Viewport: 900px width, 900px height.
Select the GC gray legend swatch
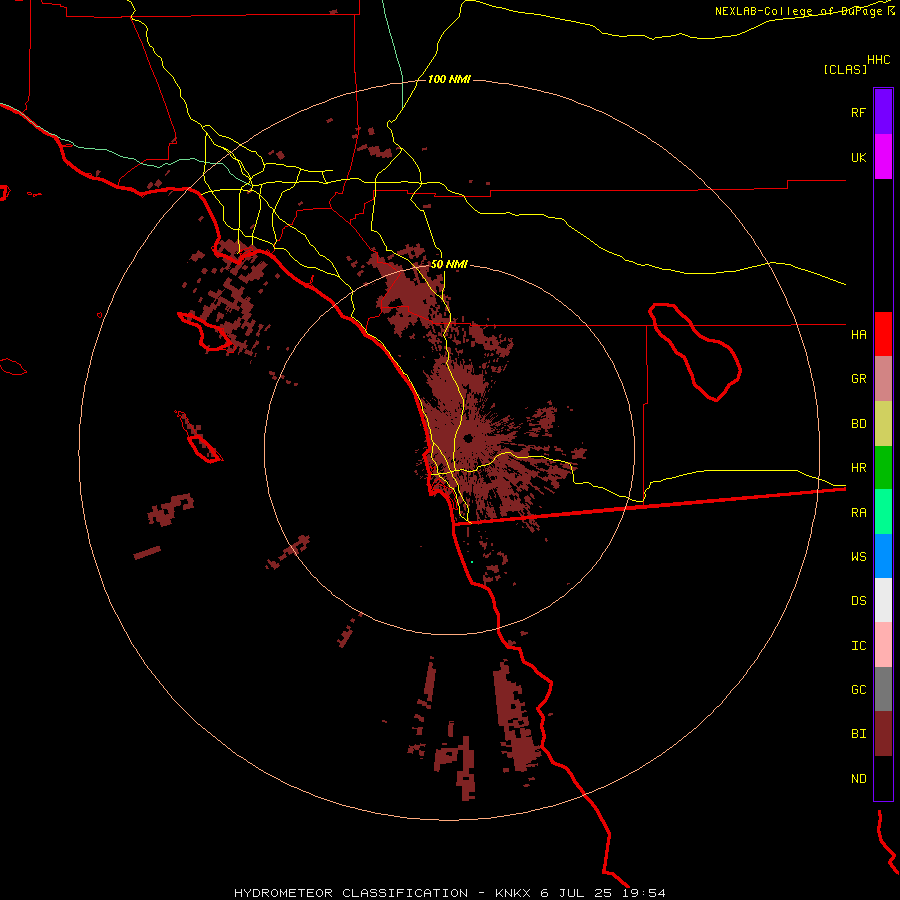coord(883,689)
